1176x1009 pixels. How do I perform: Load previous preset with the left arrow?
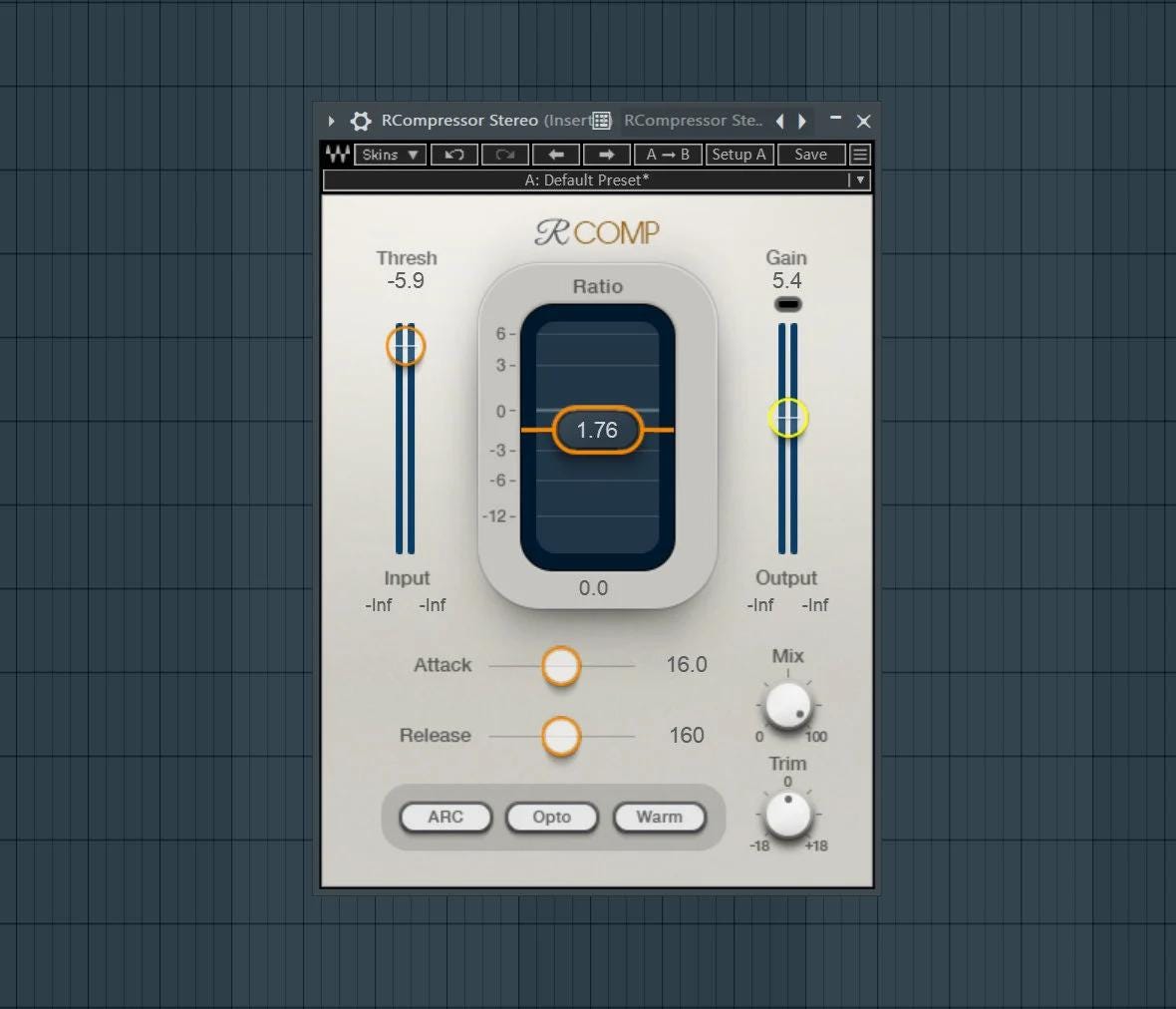click(556, 155)
